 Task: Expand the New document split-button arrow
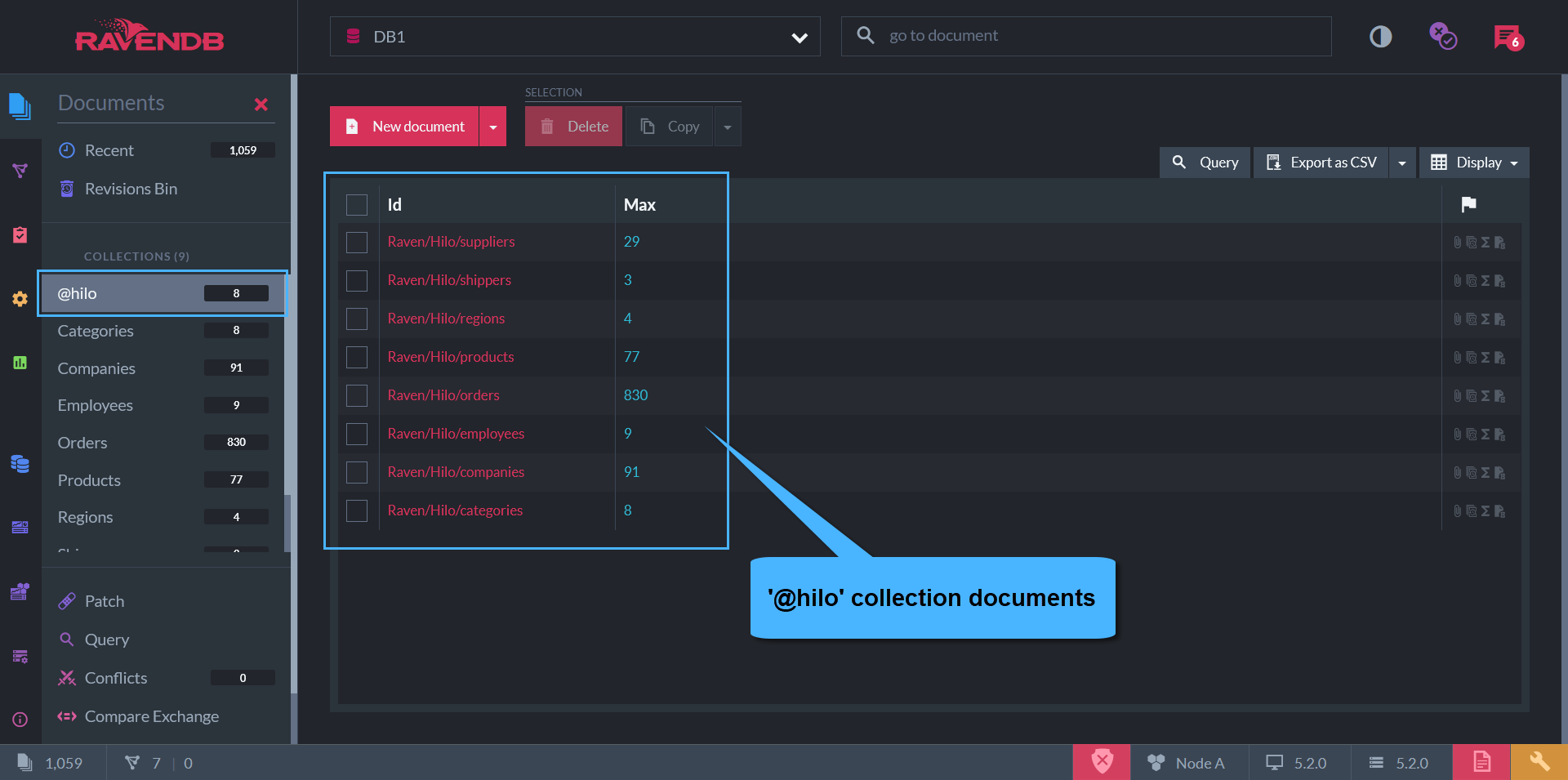coord(493,127)
